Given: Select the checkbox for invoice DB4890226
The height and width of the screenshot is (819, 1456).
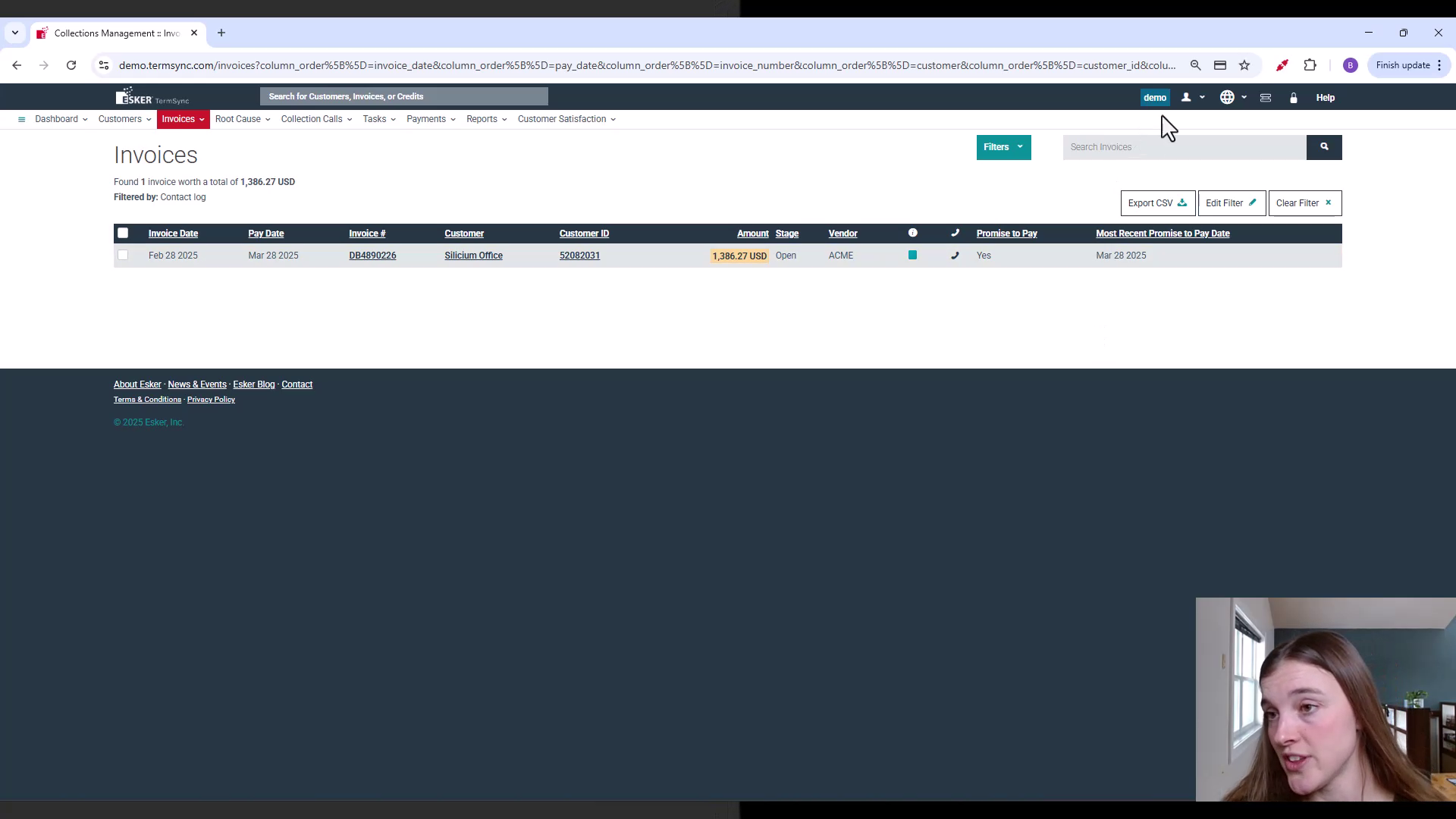Looking at the screenshot, I should (123, 256).
